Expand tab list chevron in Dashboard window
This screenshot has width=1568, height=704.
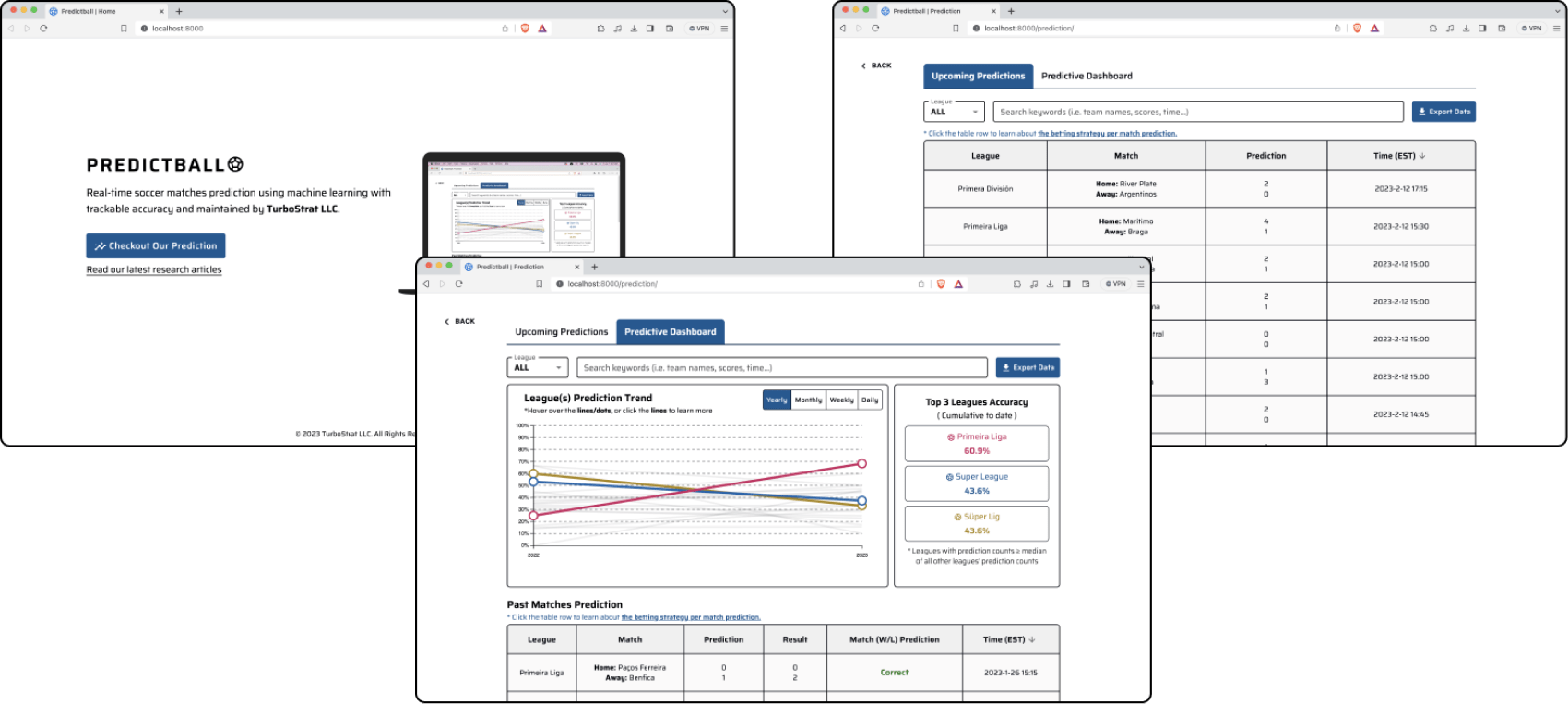click(1141, 267)
